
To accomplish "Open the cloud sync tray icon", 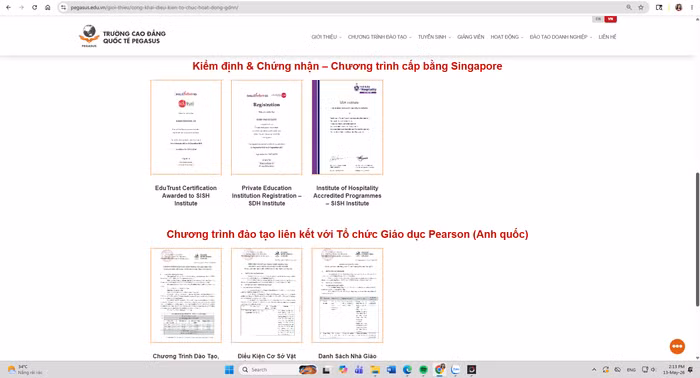I will [618, 370].
